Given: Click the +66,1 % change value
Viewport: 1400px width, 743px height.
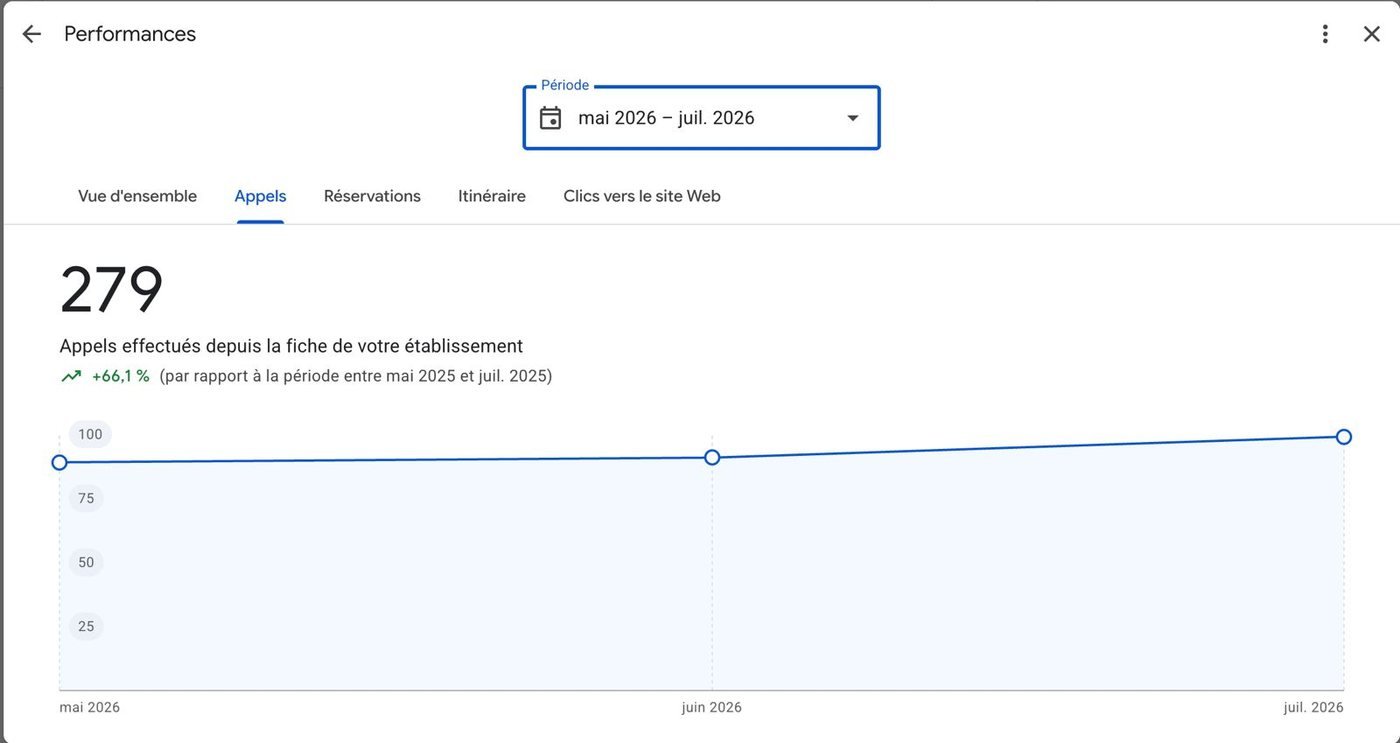Looking at the screenshot, I should pos(121,376).
